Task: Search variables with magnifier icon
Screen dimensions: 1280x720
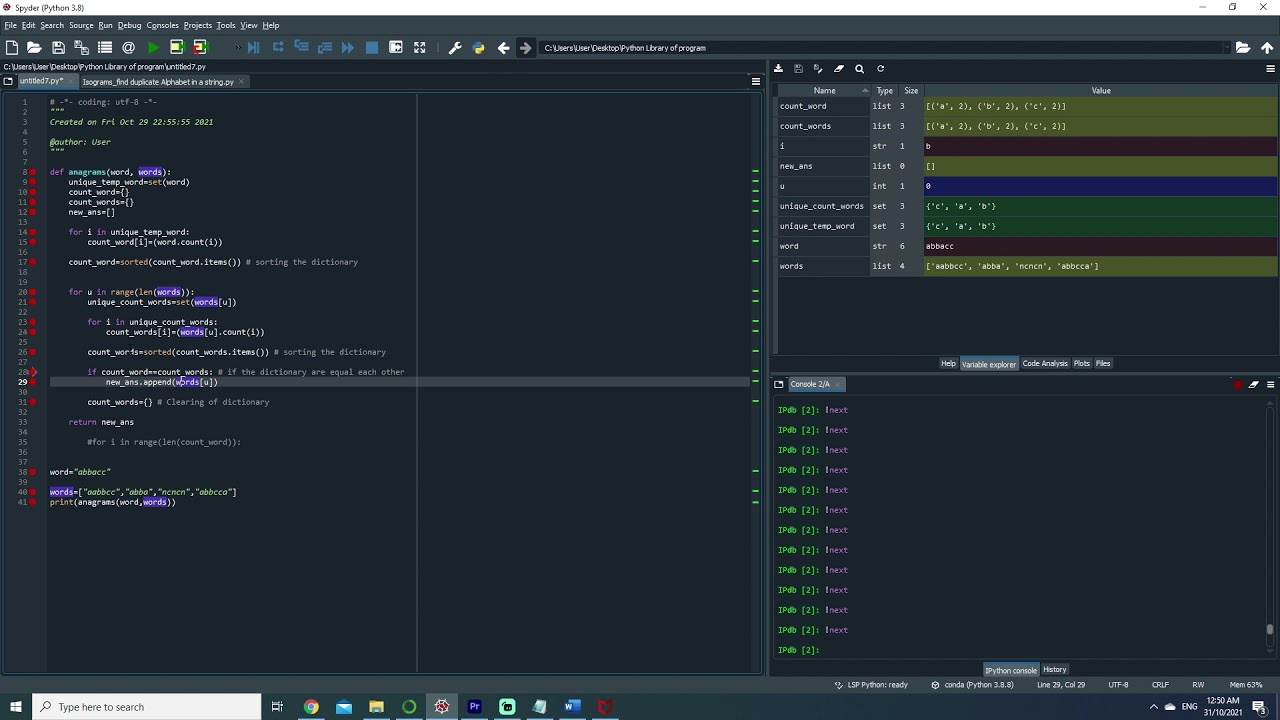Action: coord(859,69)
